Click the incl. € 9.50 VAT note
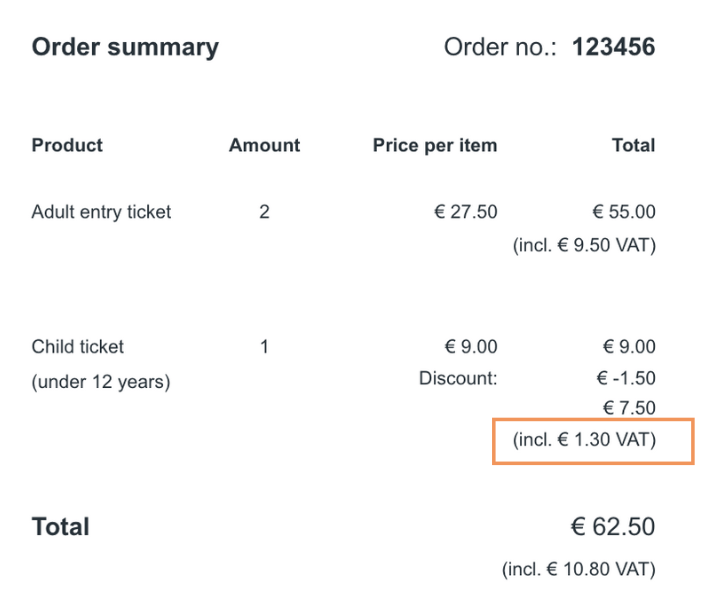The image size is (712, 612). 584,245
